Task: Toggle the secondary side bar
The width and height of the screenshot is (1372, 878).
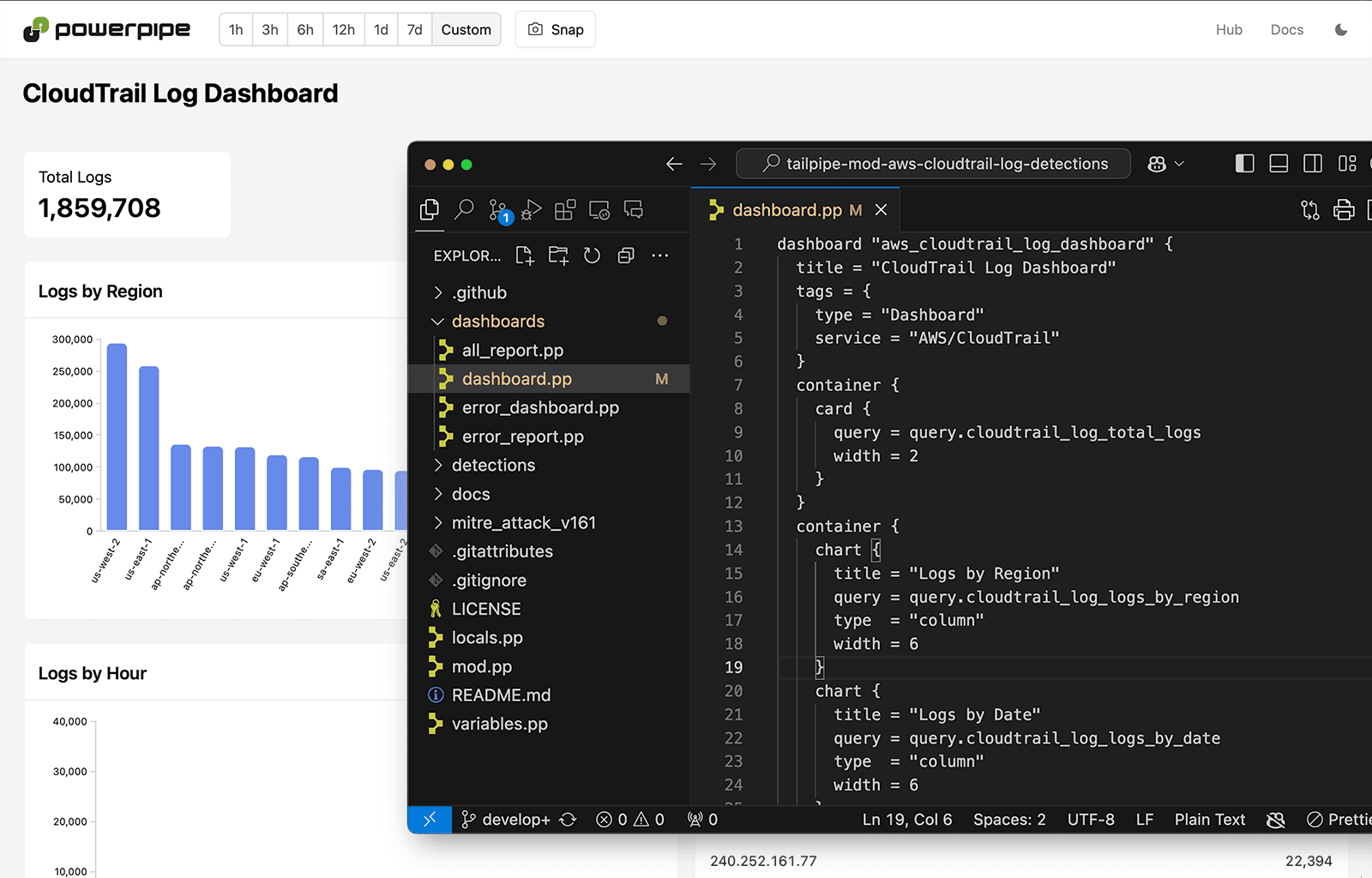Action: pos(1312,164)
